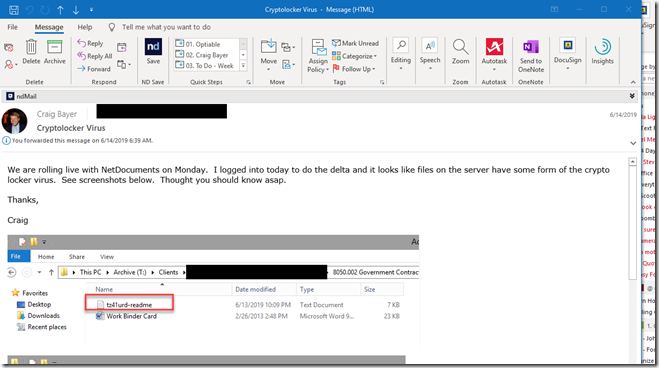Reply to the message
Screen dimensions: 659x368
(x=90, y=43)
